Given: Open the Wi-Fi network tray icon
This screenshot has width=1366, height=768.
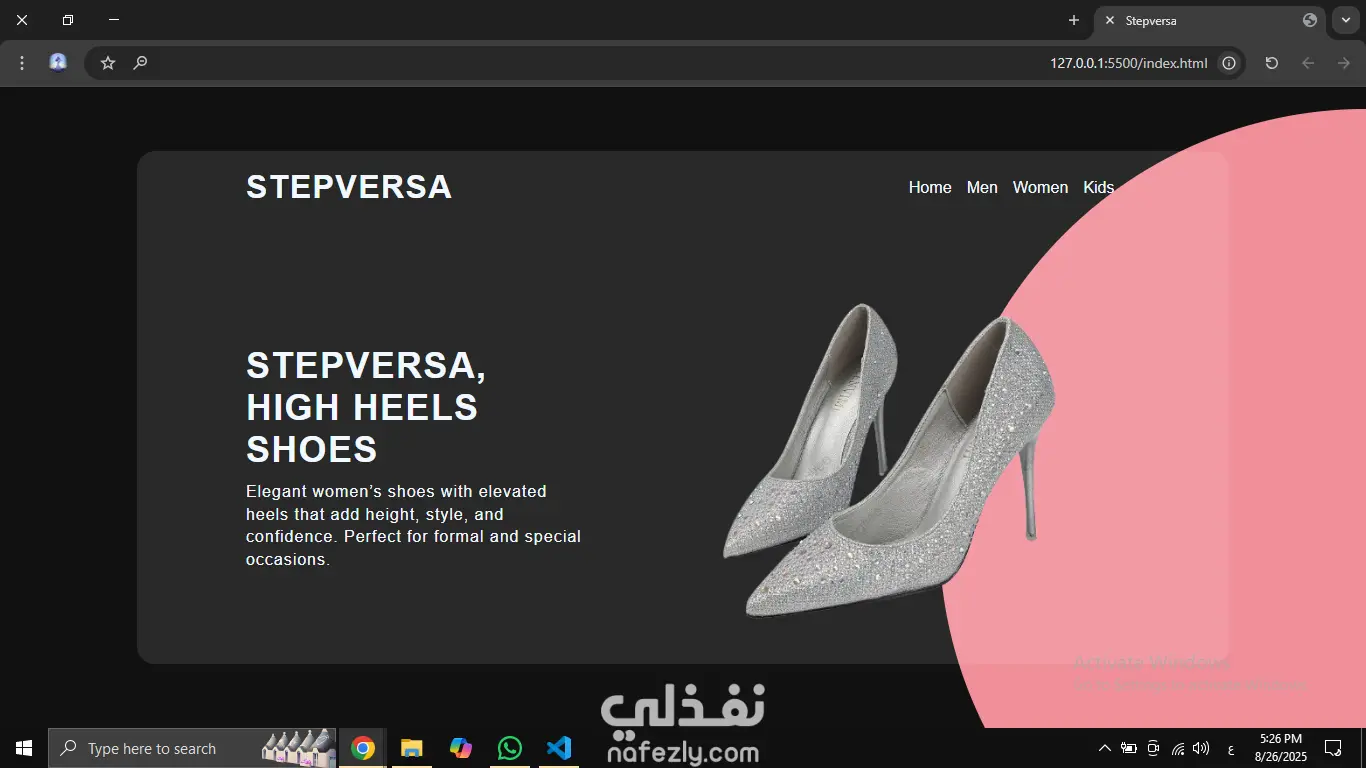Looking at the screenshot, I should pyautogui.click(x=1178, y=748).
